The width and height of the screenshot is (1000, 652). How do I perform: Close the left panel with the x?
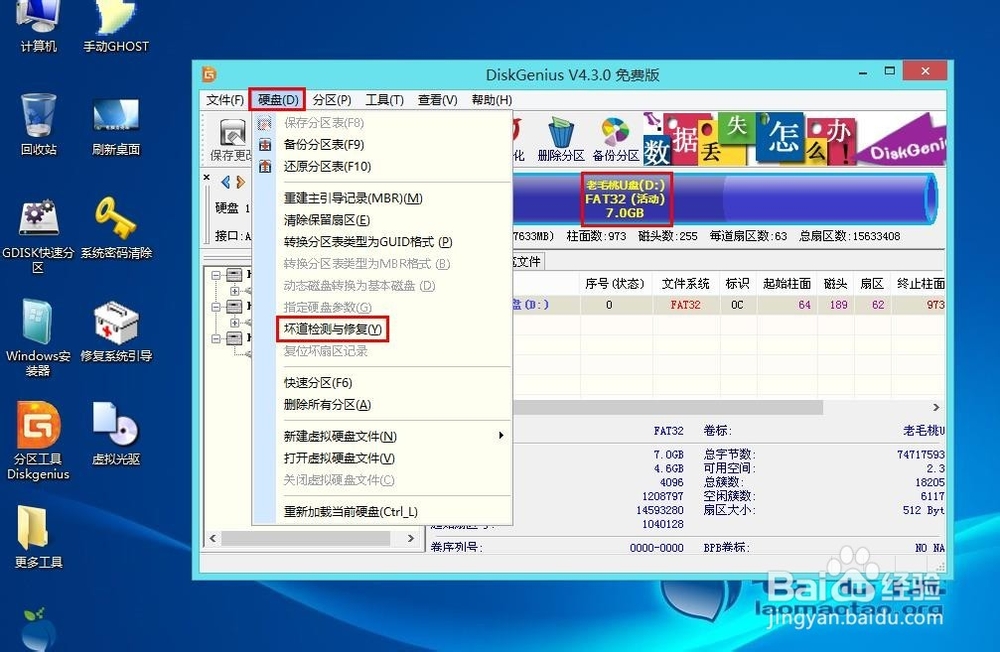[x=207, y=177]
